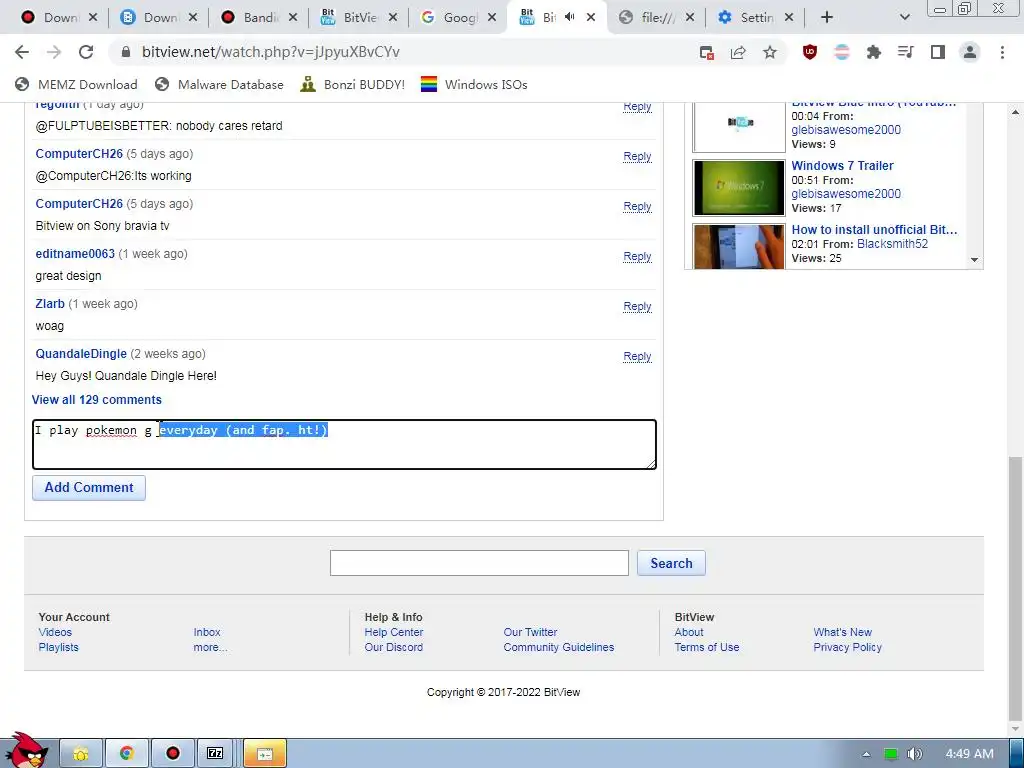Open MEMZ Download bookmark
The height and width of the screenshot is (768, 1024).
click(x=76, y=84)
